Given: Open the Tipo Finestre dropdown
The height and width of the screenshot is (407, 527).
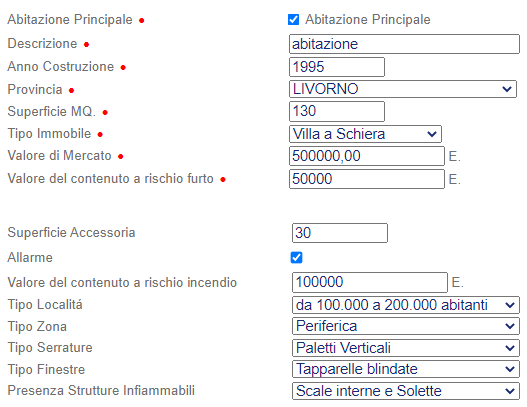Looking at the screenshot, I should click(x=406, y=369).
